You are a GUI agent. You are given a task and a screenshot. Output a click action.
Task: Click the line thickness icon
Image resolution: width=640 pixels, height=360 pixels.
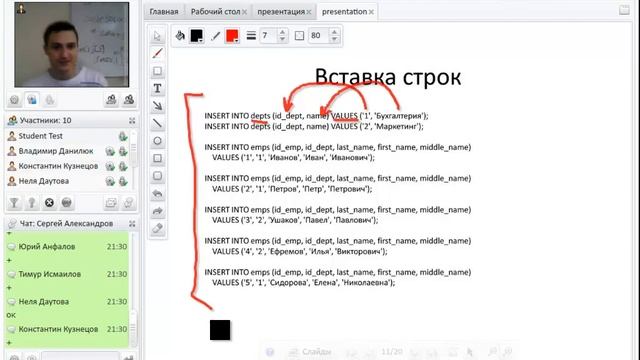[x=251, y=36]
